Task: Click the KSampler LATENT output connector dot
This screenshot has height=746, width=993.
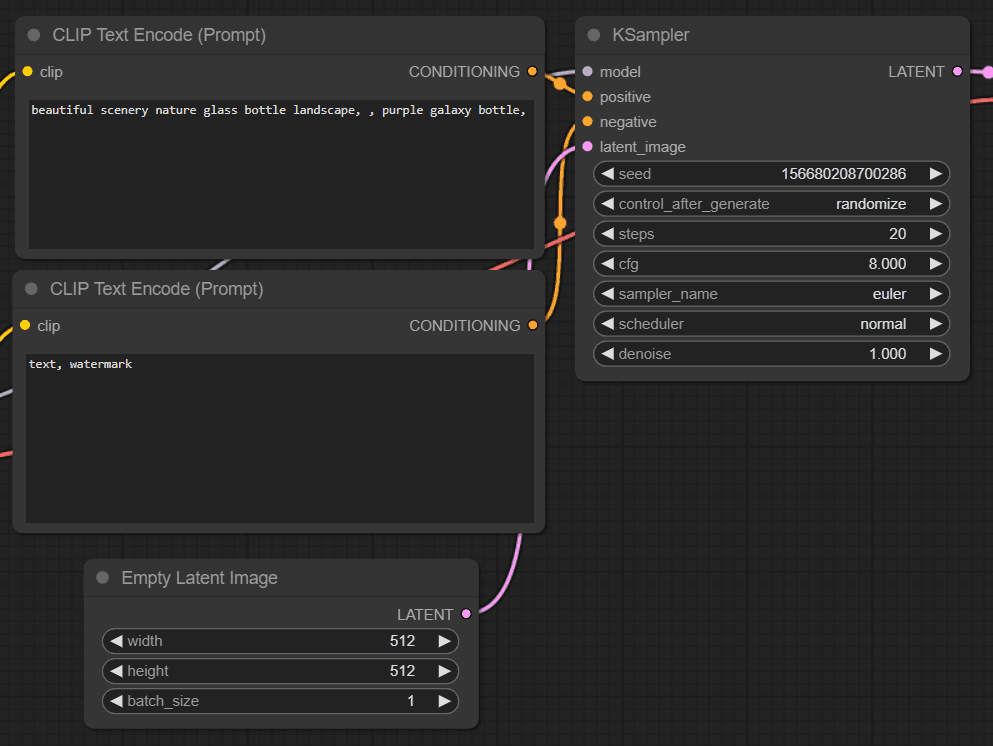Action: tap(957, 72)
